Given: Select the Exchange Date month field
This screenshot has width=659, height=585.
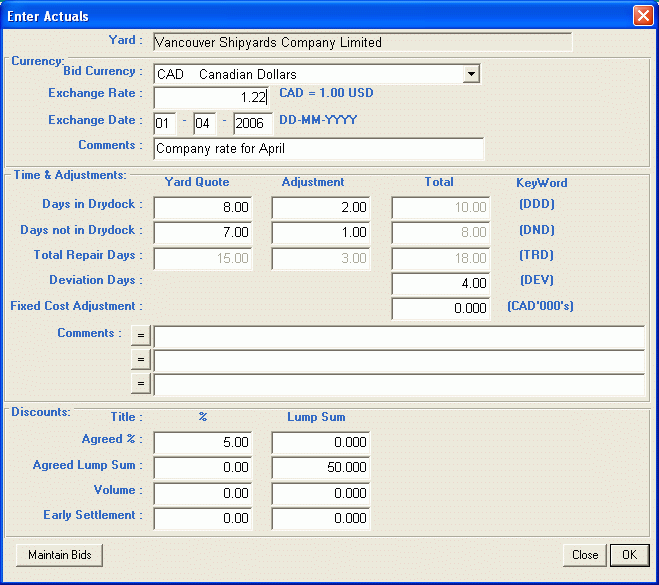Looking at the screenshot, I should click(x=205, y=123).
